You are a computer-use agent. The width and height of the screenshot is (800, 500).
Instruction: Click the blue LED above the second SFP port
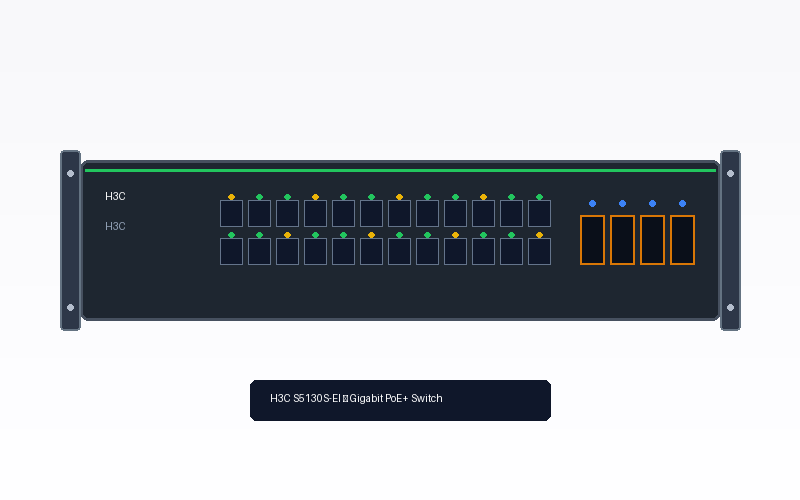[622, 204]
